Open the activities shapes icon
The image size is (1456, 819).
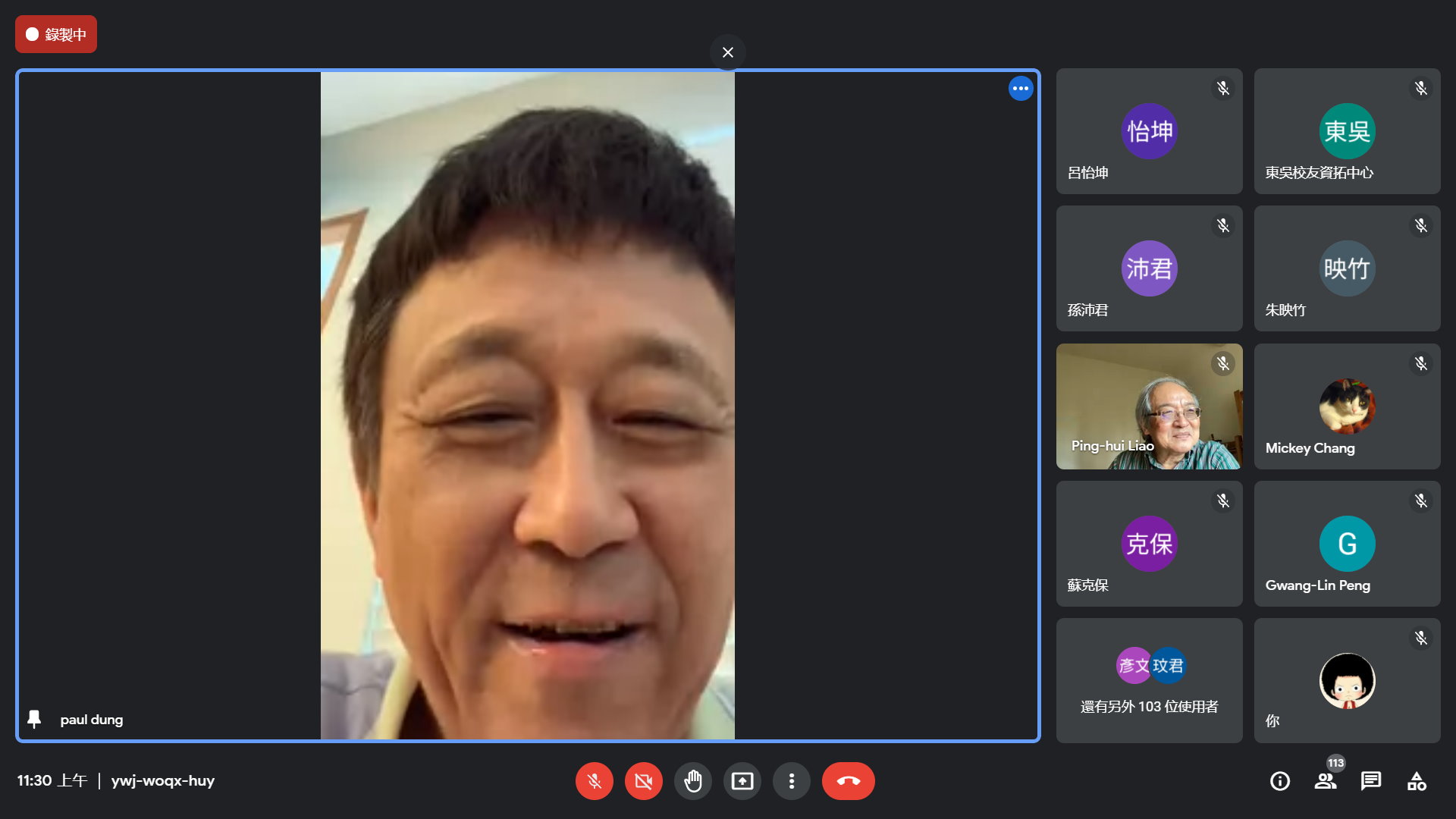click(x=1416, y=781)
